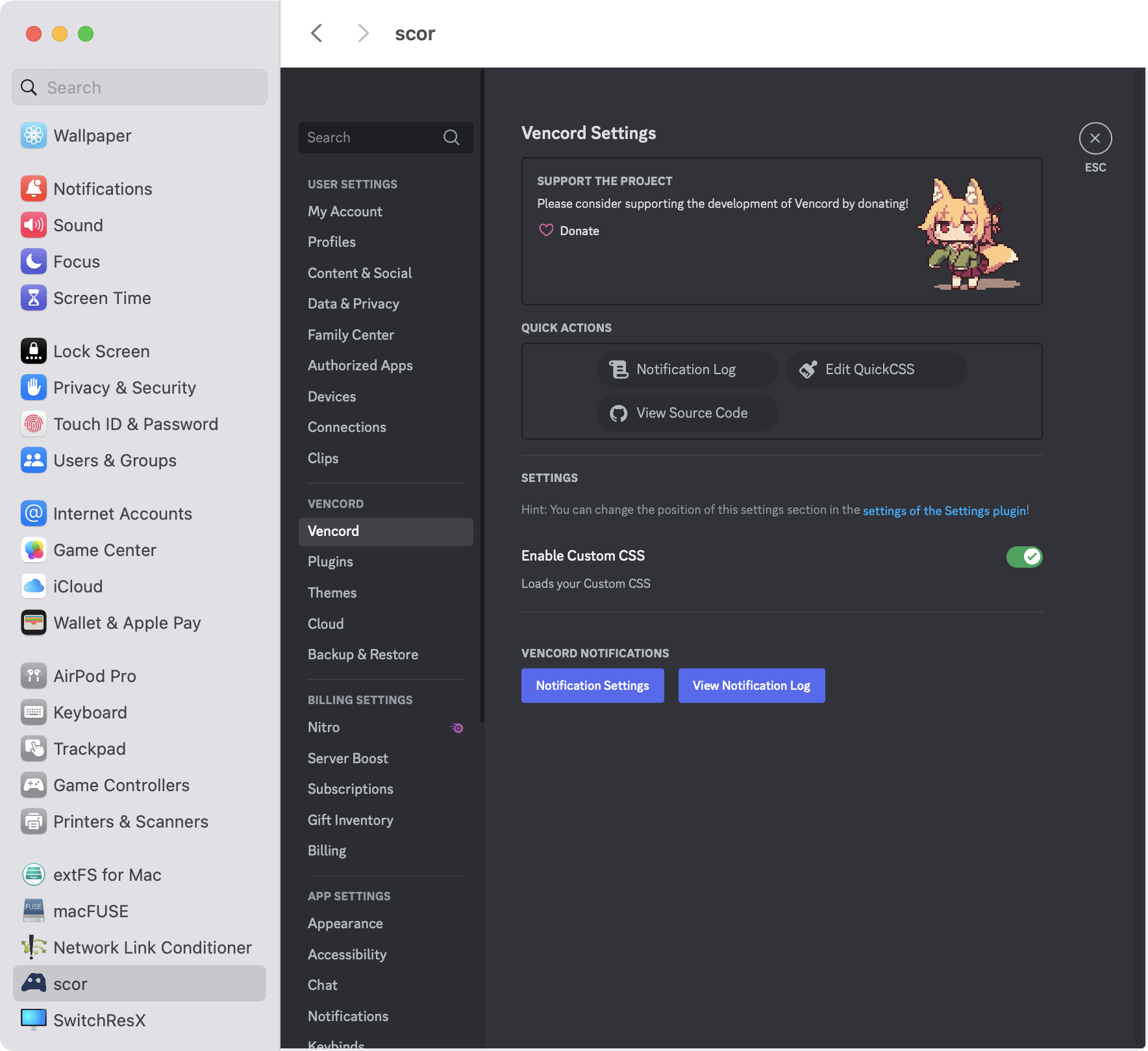The image size is (1148, 1051).
Task: Open Privacy & Security hand icon
Action: (34, 388)
